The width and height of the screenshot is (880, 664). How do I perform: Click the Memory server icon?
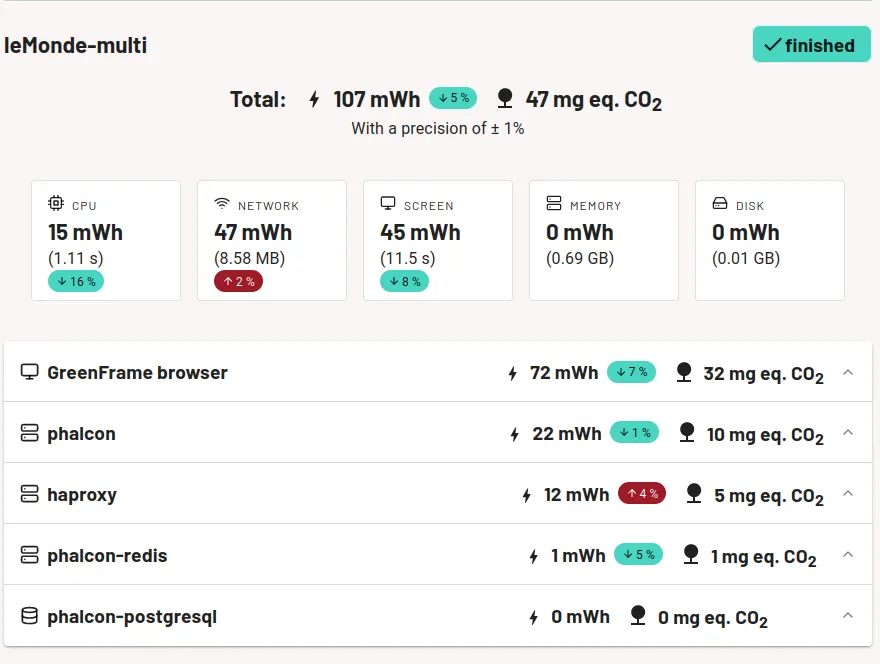tap(554, 204)
